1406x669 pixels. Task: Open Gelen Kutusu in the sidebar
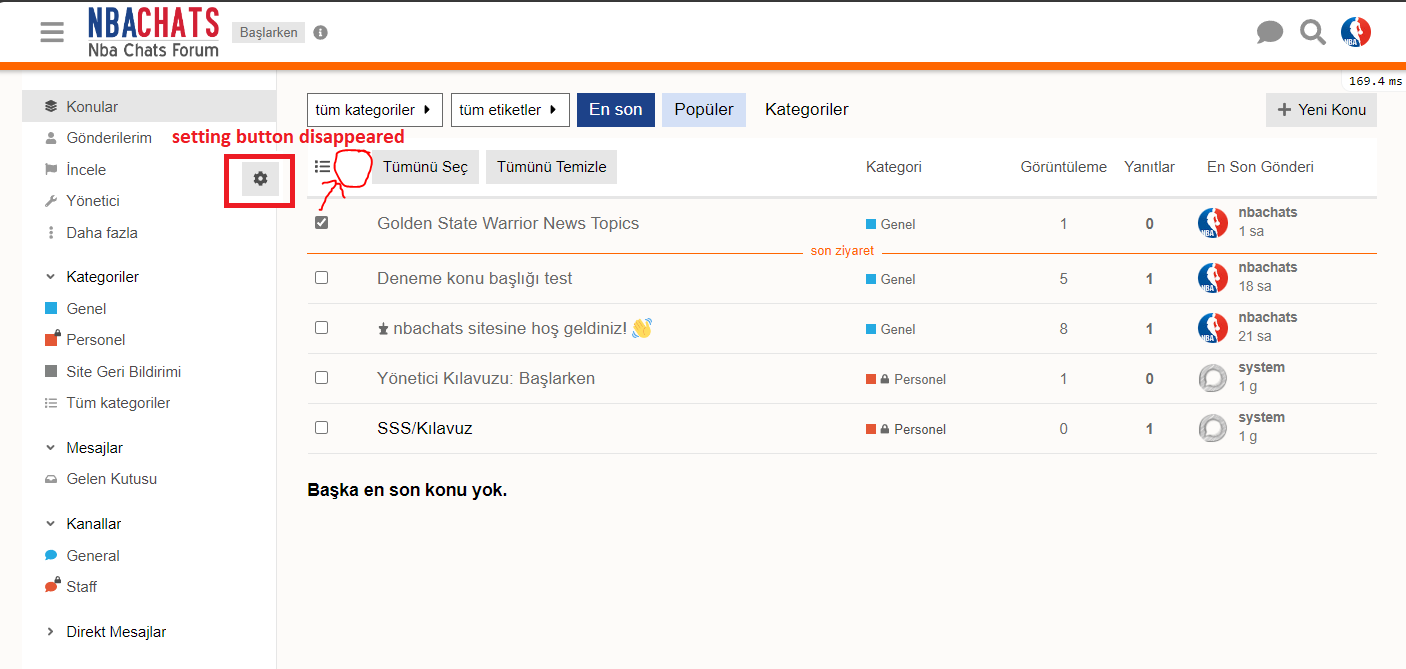(x=111, y=479)
